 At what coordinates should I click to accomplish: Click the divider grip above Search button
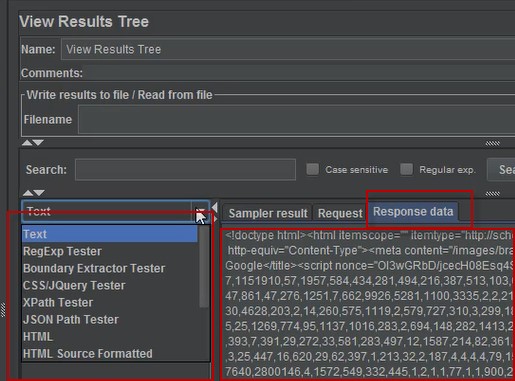point(492,143)
